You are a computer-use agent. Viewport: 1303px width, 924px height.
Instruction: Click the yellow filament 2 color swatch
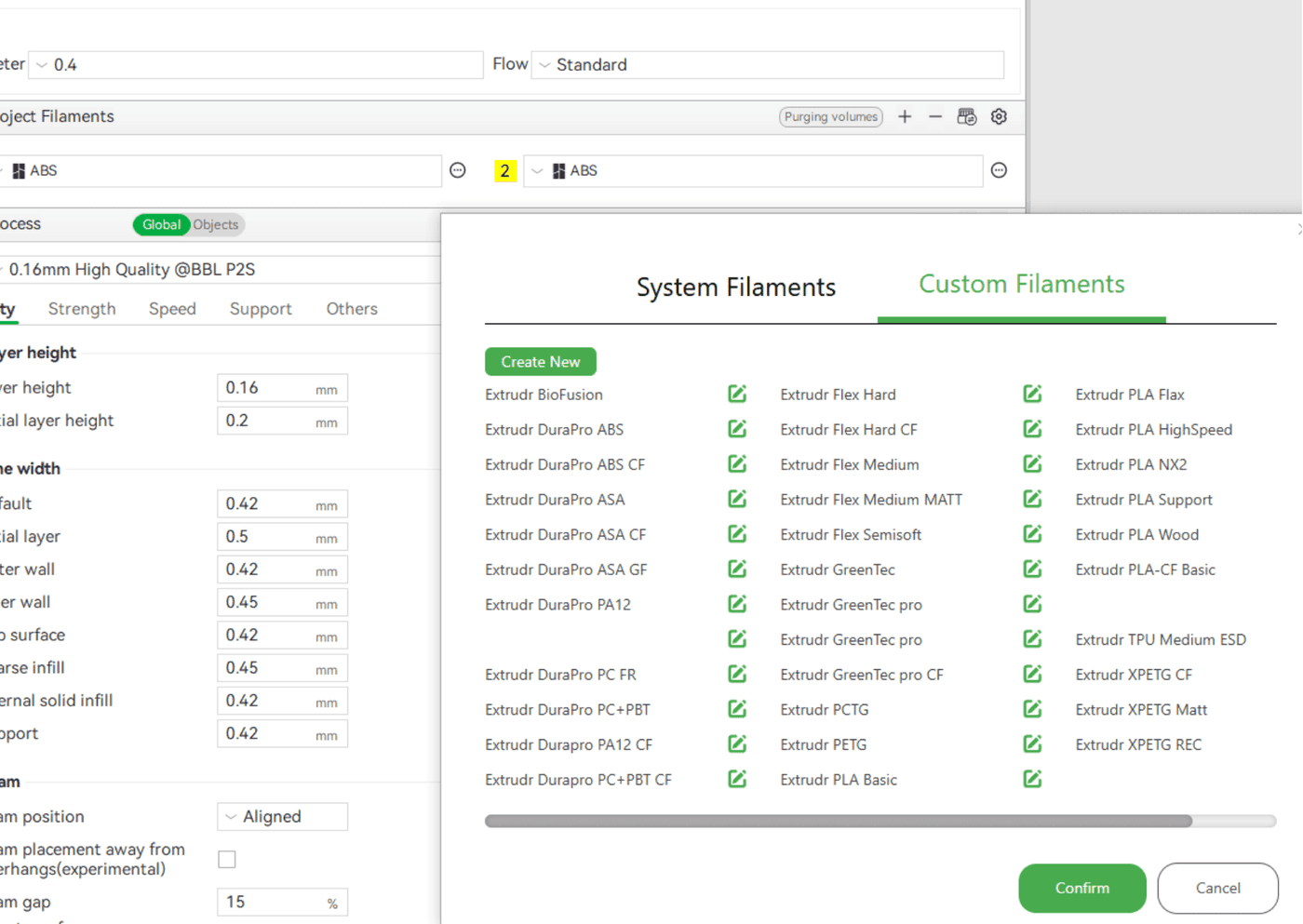pyautogui.click(x=505, y=170)
